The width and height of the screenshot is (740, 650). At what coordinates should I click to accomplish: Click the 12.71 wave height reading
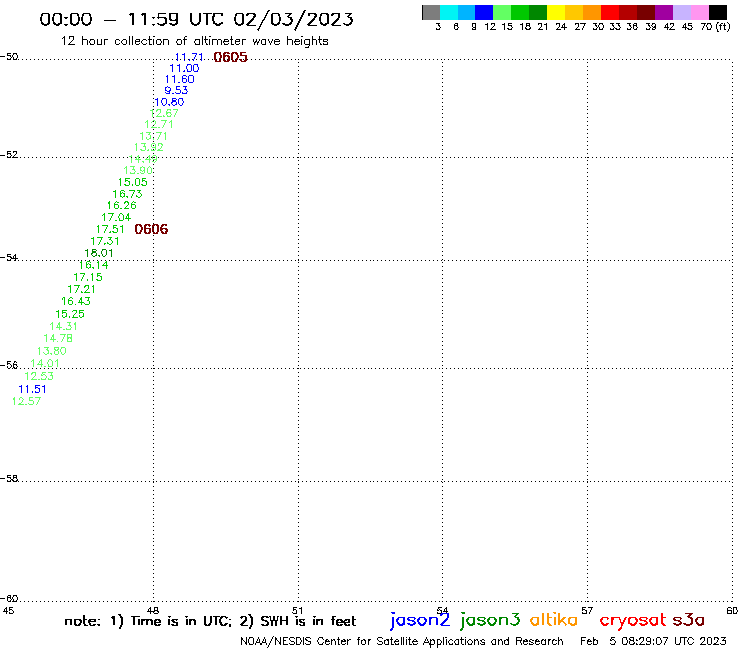(159, 125)
